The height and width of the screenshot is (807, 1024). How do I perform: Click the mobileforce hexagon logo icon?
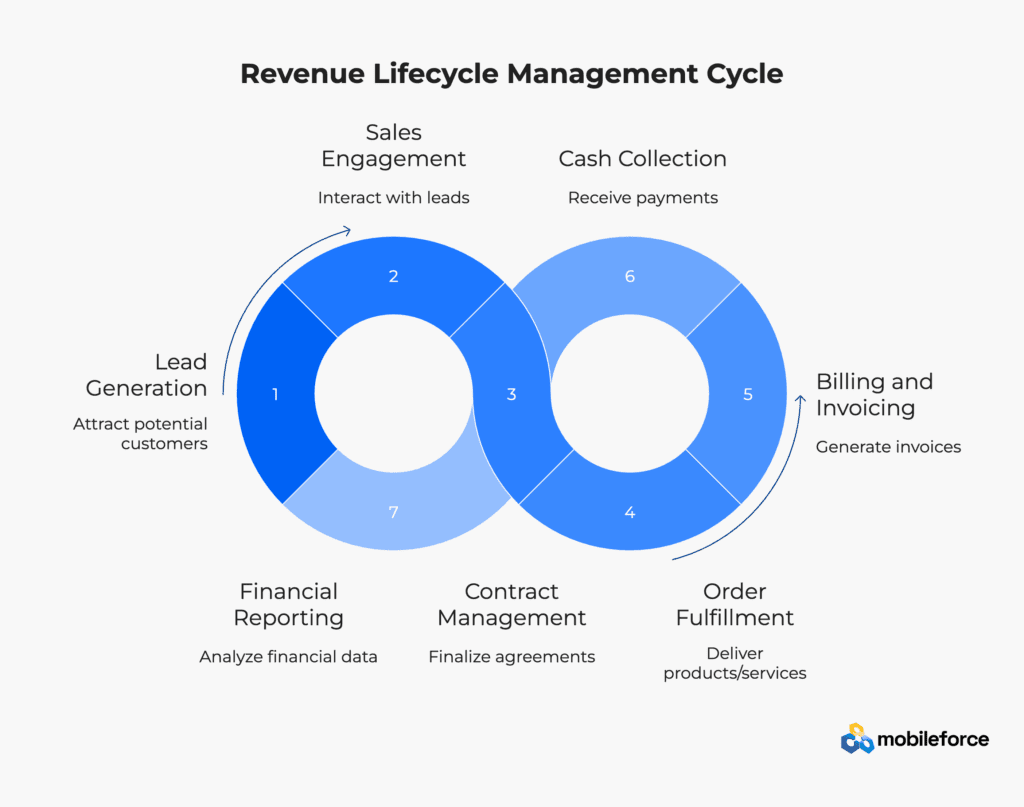tap(857, 738)
